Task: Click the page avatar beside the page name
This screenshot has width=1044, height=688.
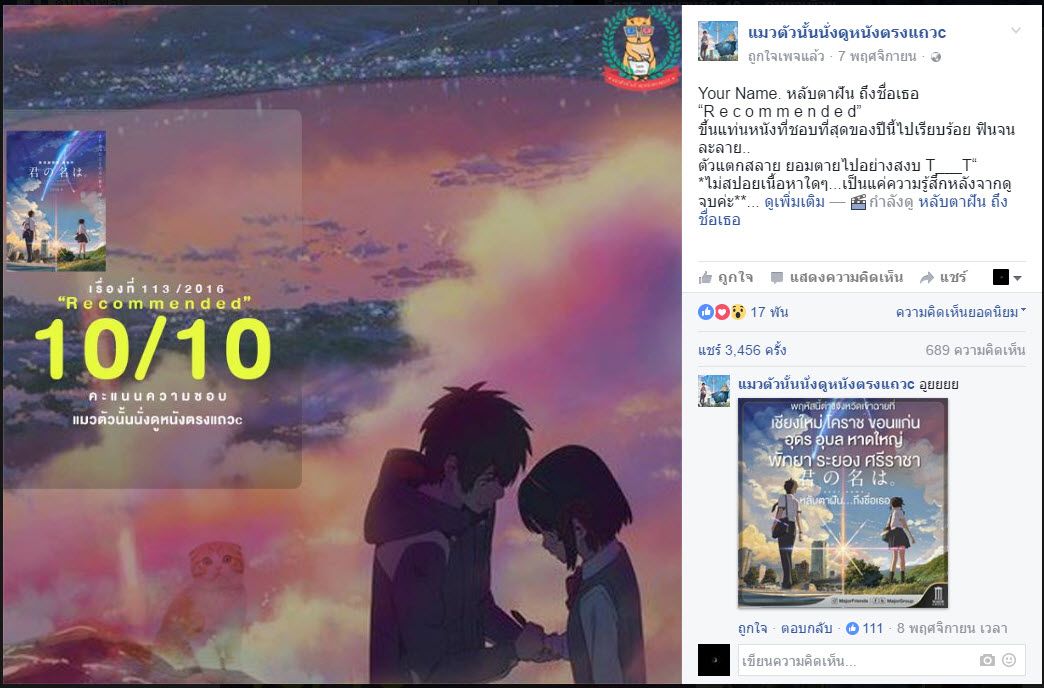Action: [x=718, y=41]
